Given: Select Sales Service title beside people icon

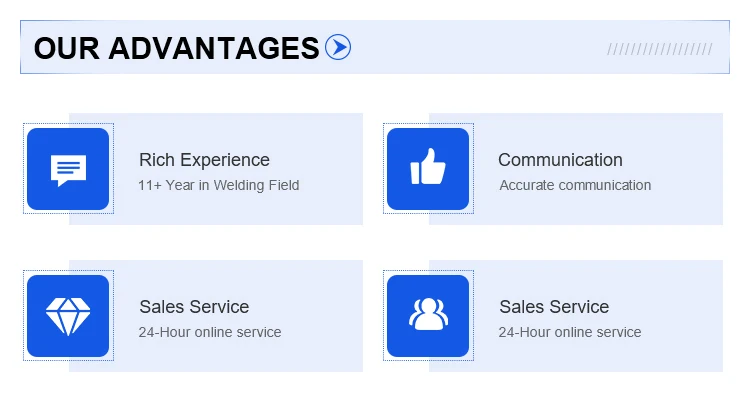Looking at the screenshot, I should [x=554, y=307].
